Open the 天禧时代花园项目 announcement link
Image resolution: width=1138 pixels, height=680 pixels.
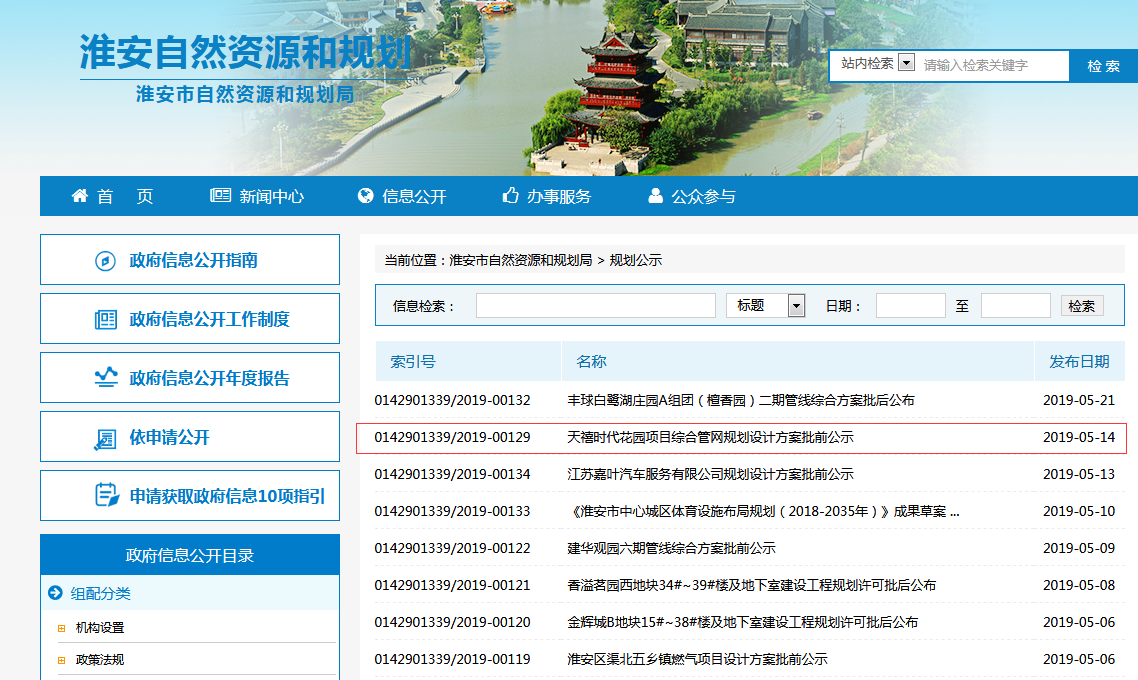[710, 437]
